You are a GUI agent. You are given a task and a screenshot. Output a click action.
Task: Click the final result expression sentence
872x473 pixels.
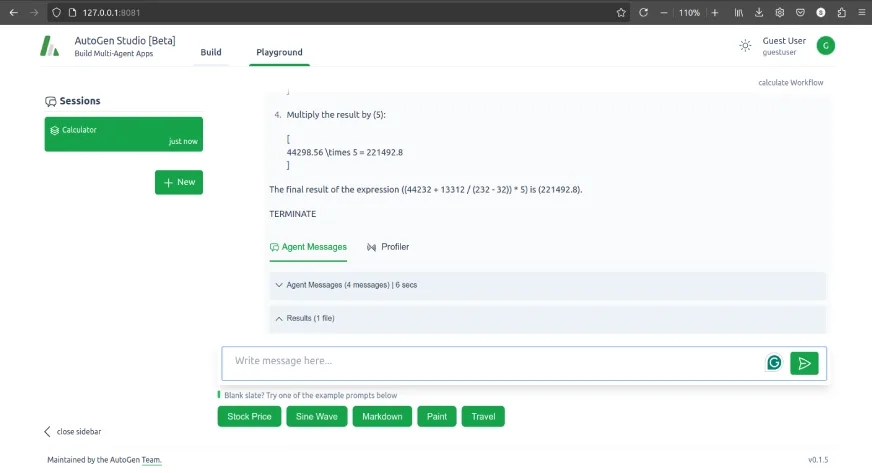coord(425,190)
